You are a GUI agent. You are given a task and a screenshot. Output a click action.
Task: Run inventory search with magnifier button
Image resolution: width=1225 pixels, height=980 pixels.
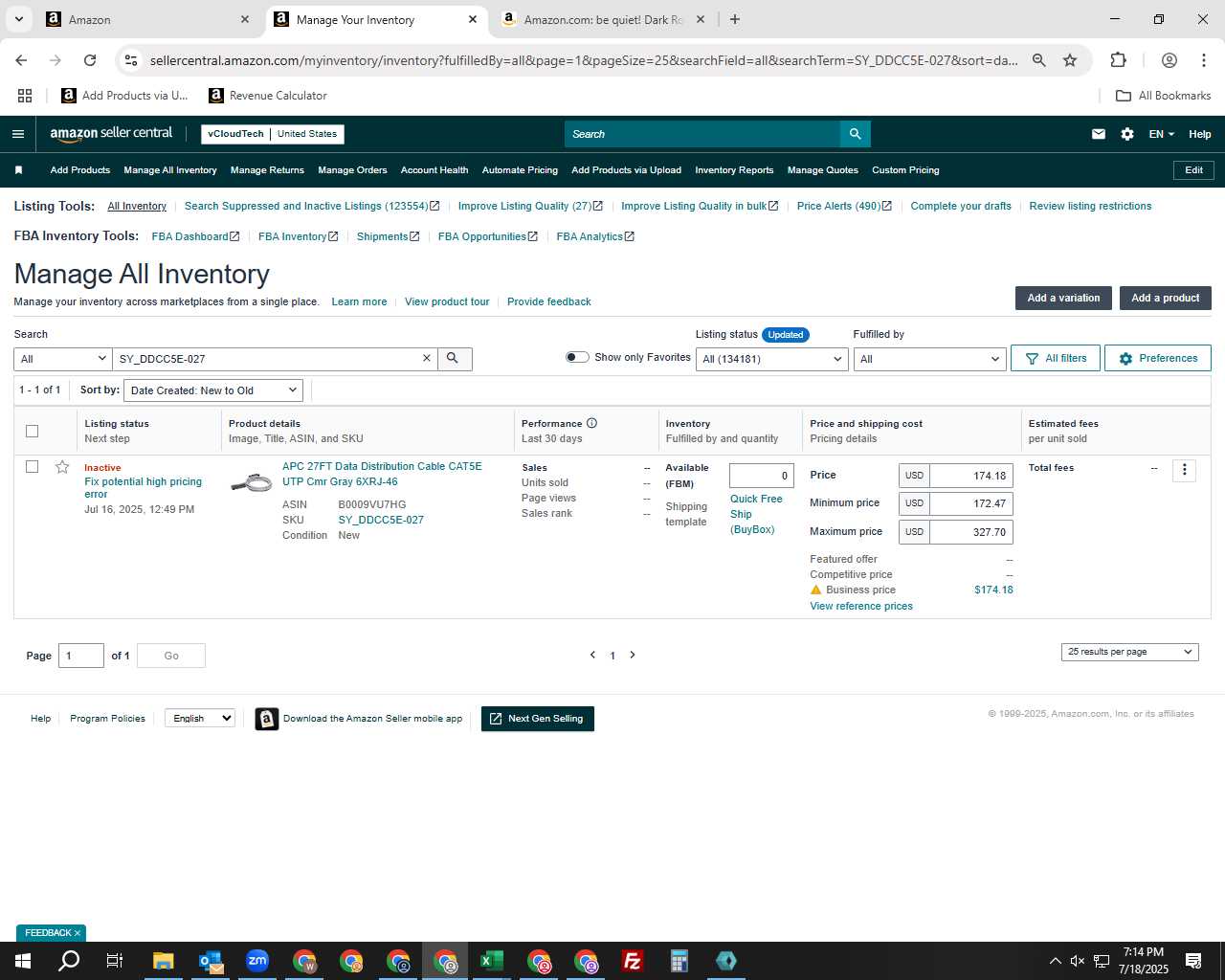tap(453, 358)
